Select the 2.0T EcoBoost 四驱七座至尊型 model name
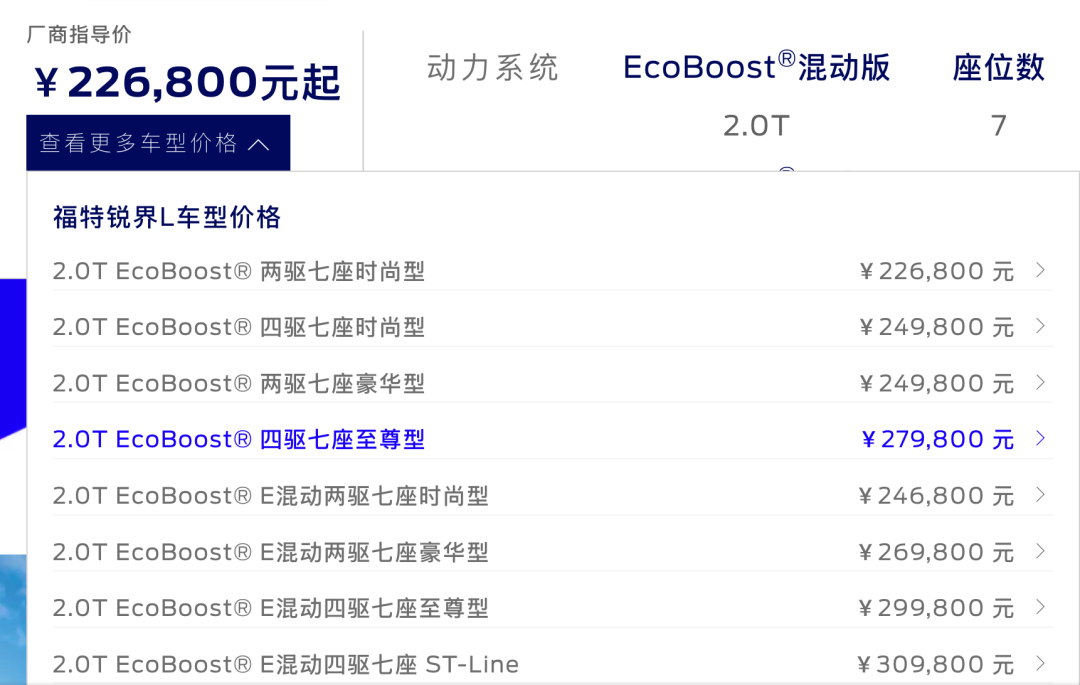The width and height of the screenshot is (1080, 685). 239,439
